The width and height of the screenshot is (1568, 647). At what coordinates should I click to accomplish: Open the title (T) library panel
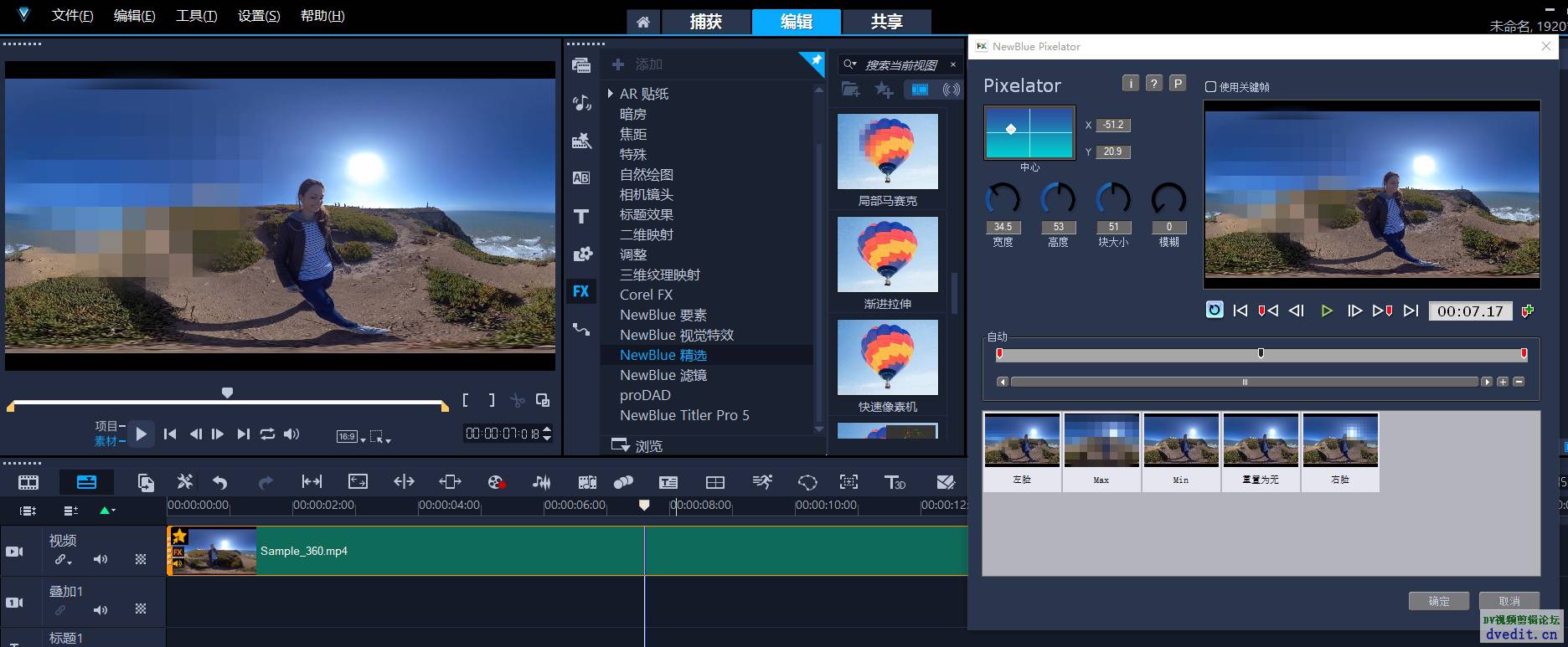[x=580, y=217]
